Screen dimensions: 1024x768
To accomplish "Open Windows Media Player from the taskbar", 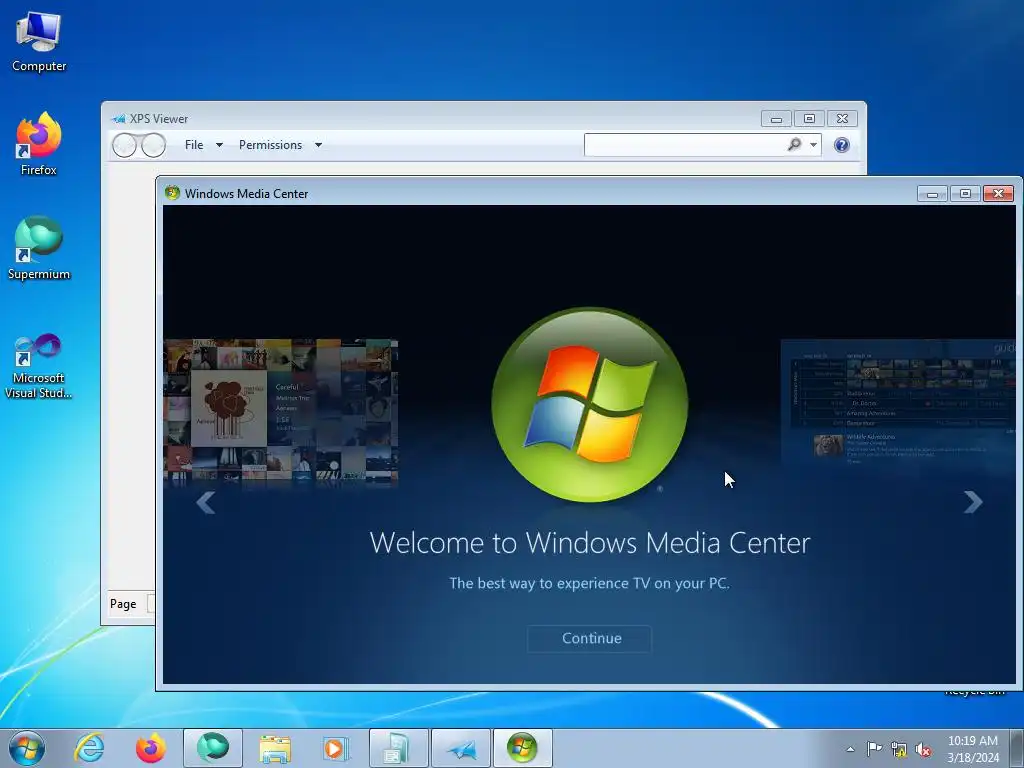I will coord(336,748).
